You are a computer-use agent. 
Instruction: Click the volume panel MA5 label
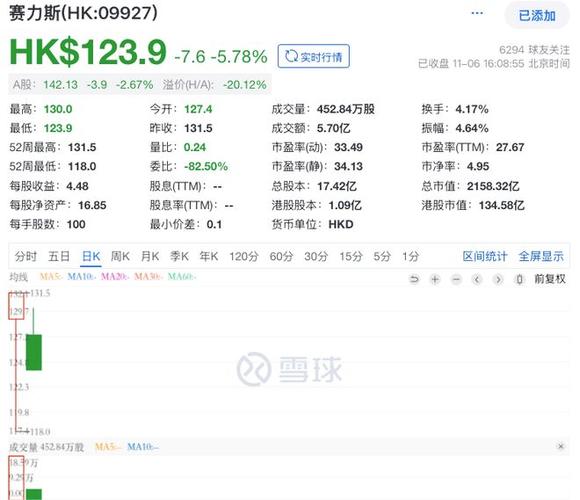click(x=108, y=447)
